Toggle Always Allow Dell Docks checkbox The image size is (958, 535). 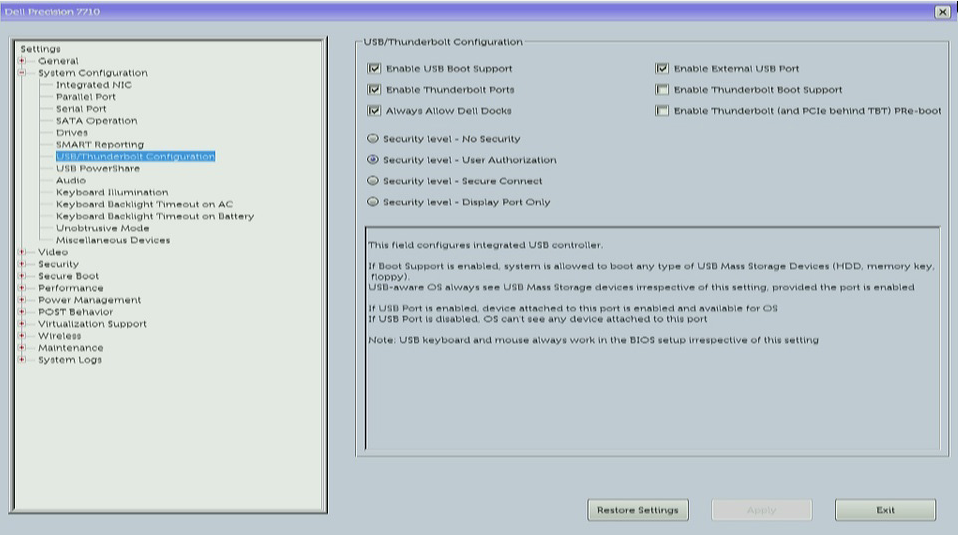(374, 111)
